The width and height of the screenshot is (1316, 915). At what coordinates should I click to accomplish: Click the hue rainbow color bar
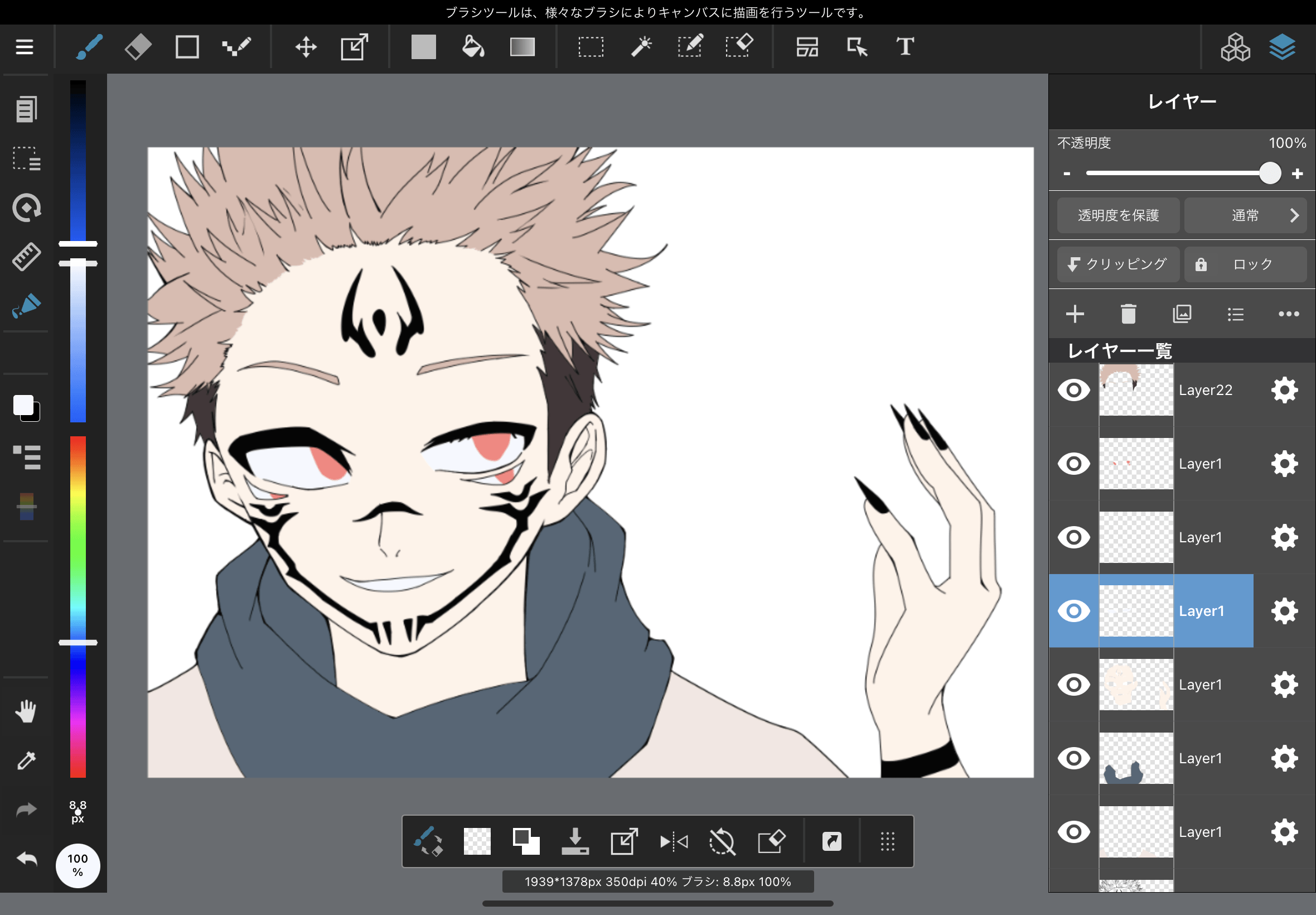pyautogui.click(x=78, y=606)
